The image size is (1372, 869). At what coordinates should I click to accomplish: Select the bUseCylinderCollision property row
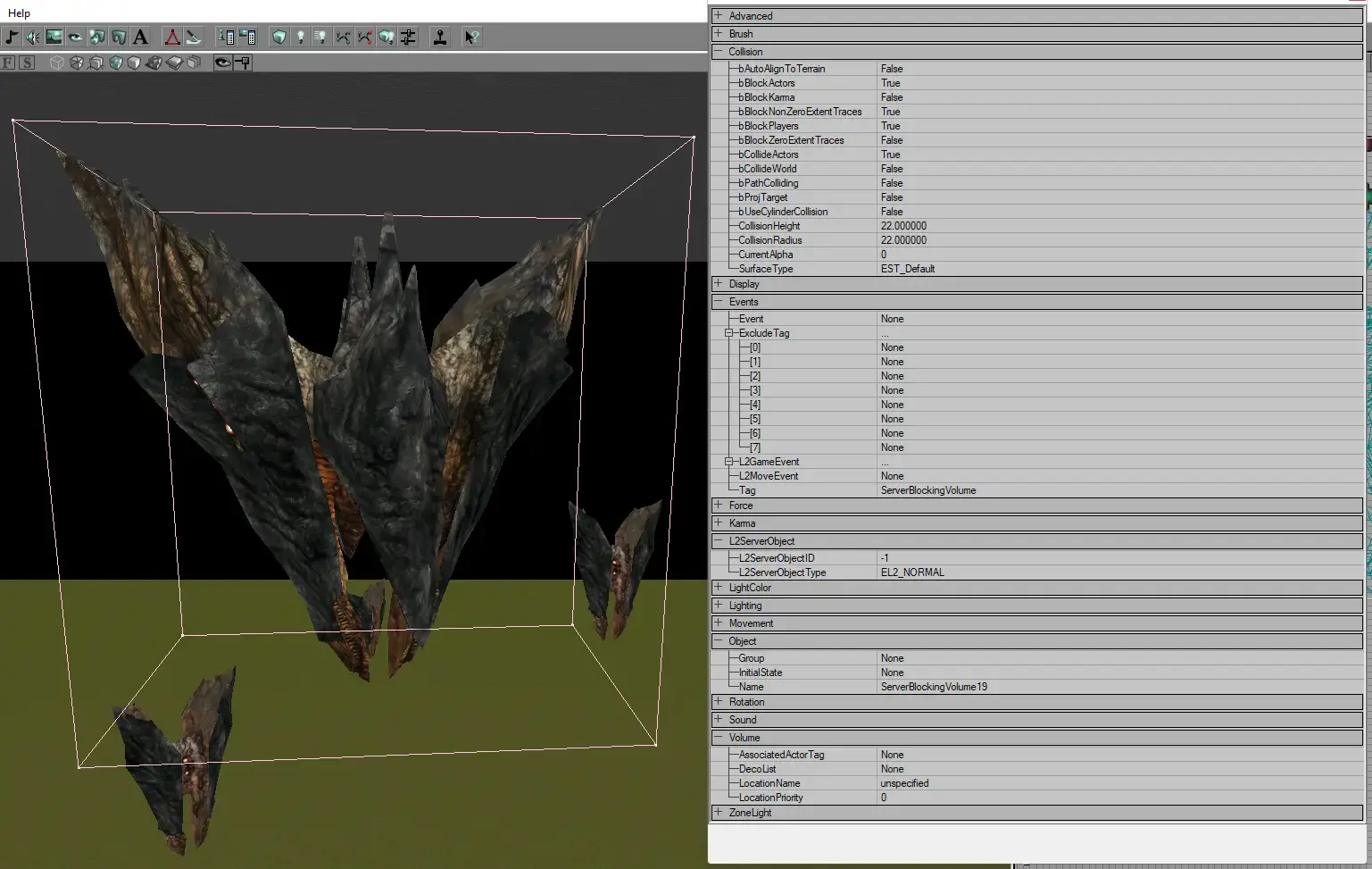[1037, 212]
